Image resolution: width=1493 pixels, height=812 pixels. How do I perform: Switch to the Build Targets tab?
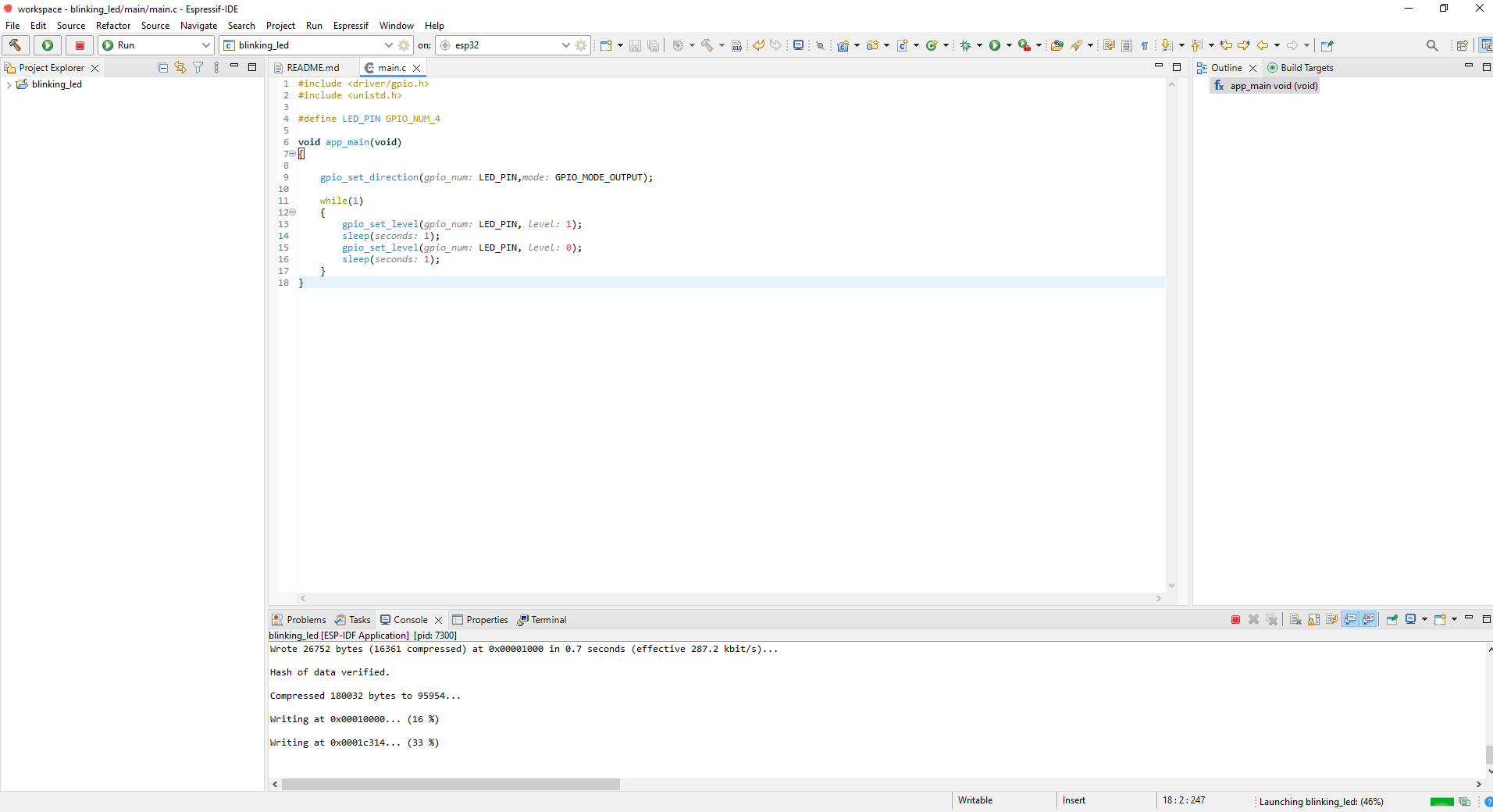click(1306, 68)
